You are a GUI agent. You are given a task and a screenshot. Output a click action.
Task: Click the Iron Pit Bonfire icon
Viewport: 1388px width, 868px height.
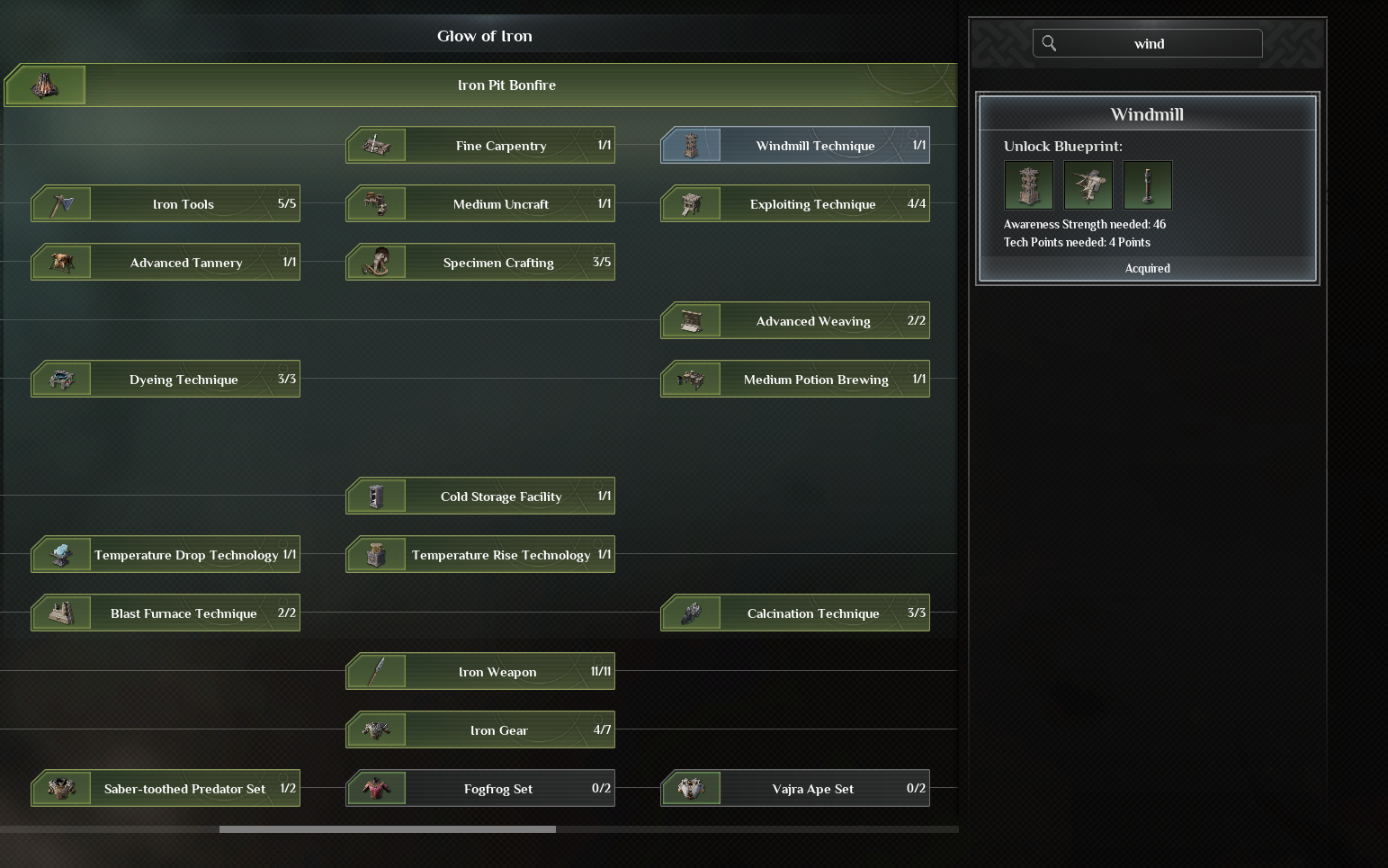click(x=45, y=85)
